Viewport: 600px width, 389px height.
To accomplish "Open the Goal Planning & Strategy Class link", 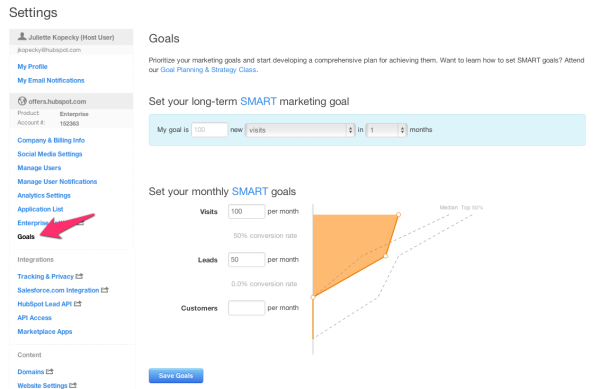I will [208, 70].
